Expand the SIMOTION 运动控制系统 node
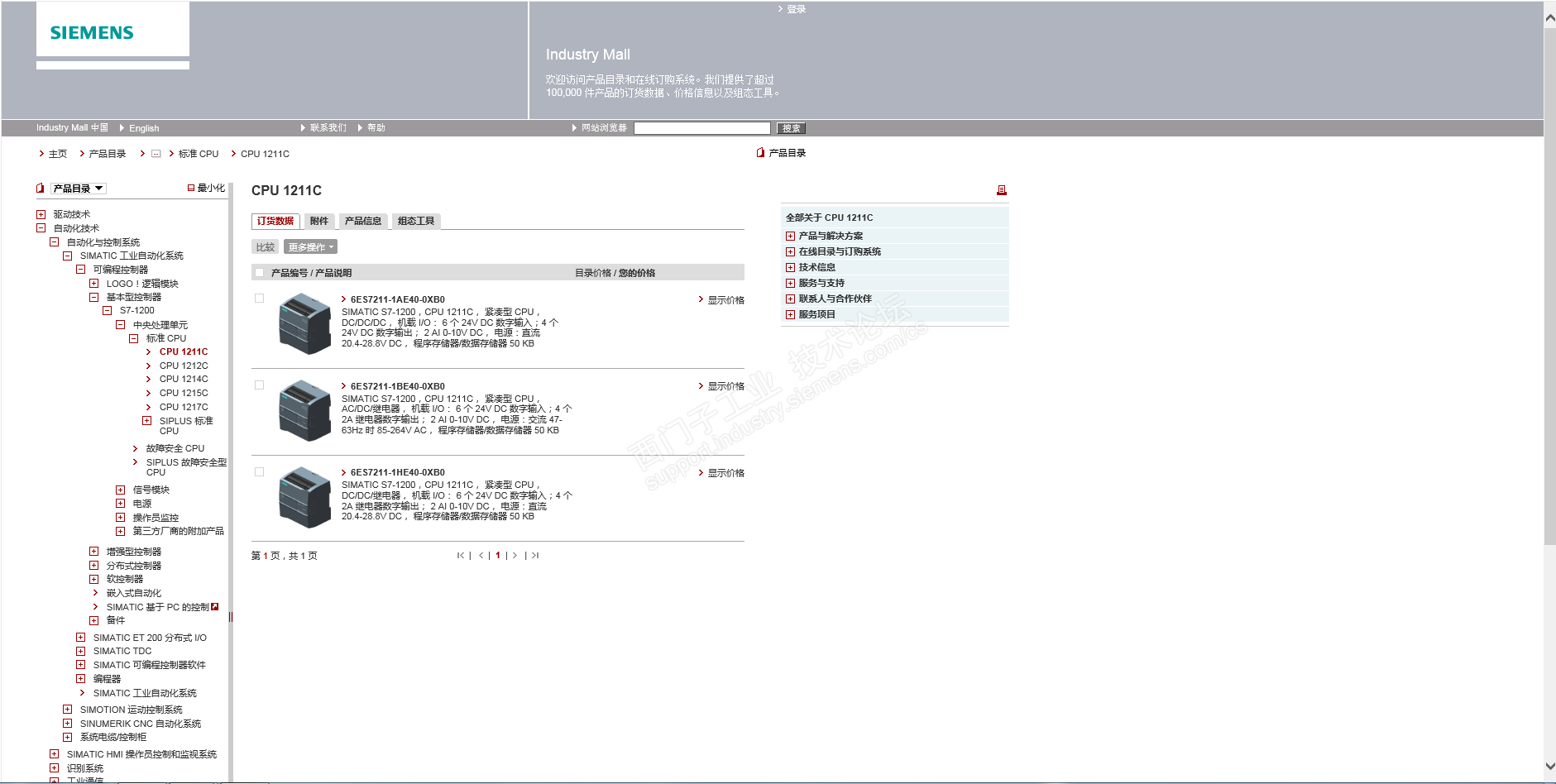1556x784 pixels. click(67, 710)
